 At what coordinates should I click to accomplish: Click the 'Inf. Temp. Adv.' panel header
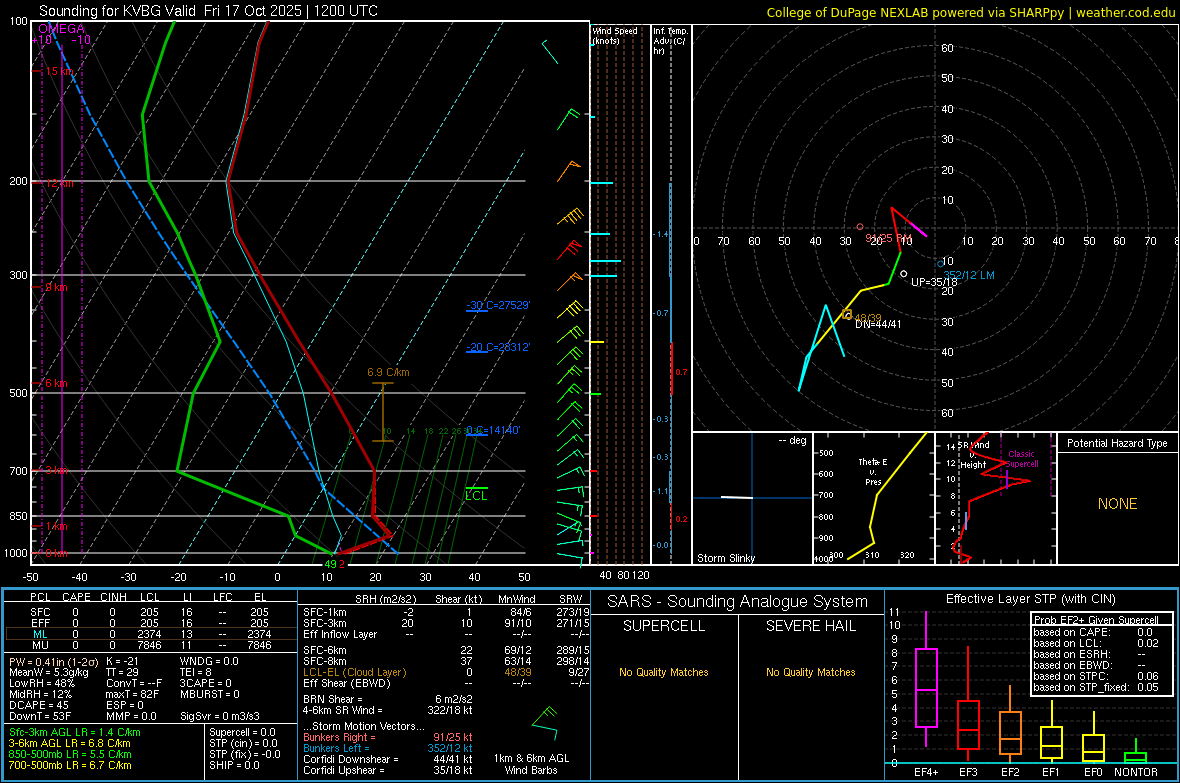click(670, 41)
